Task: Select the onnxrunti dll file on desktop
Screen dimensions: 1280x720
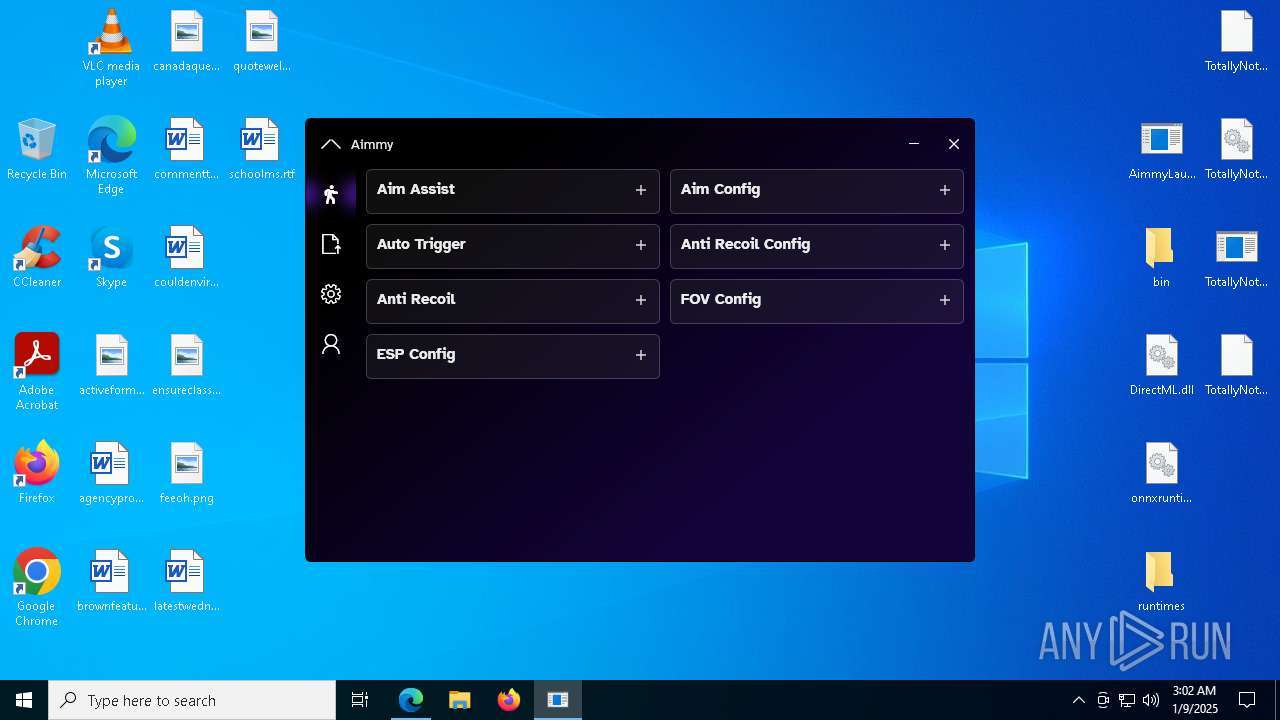Action: (x=1161, y=472)
